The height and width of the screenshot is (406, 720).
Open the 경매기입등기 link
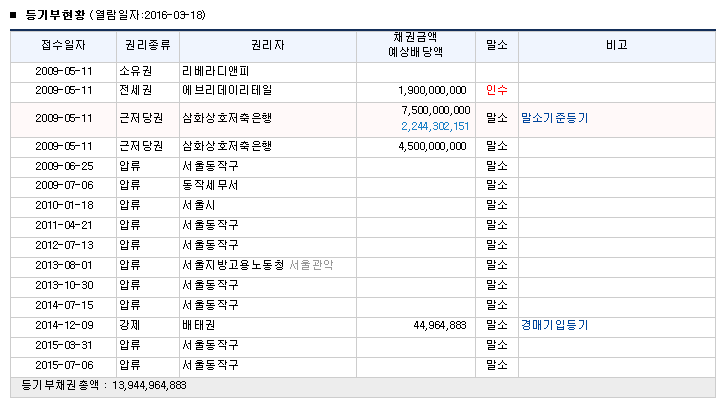point(554,325)
